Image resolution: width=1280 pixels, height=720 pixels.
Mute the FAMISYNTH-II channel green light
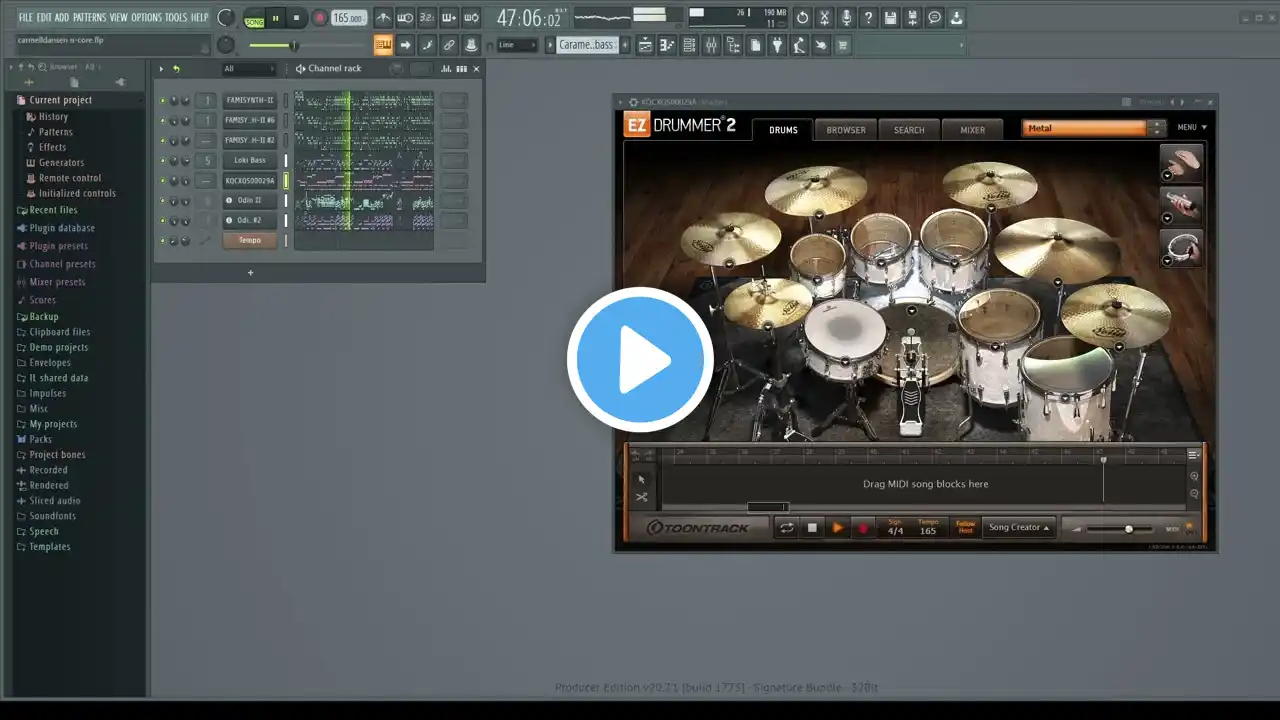(x=163, y=100)
